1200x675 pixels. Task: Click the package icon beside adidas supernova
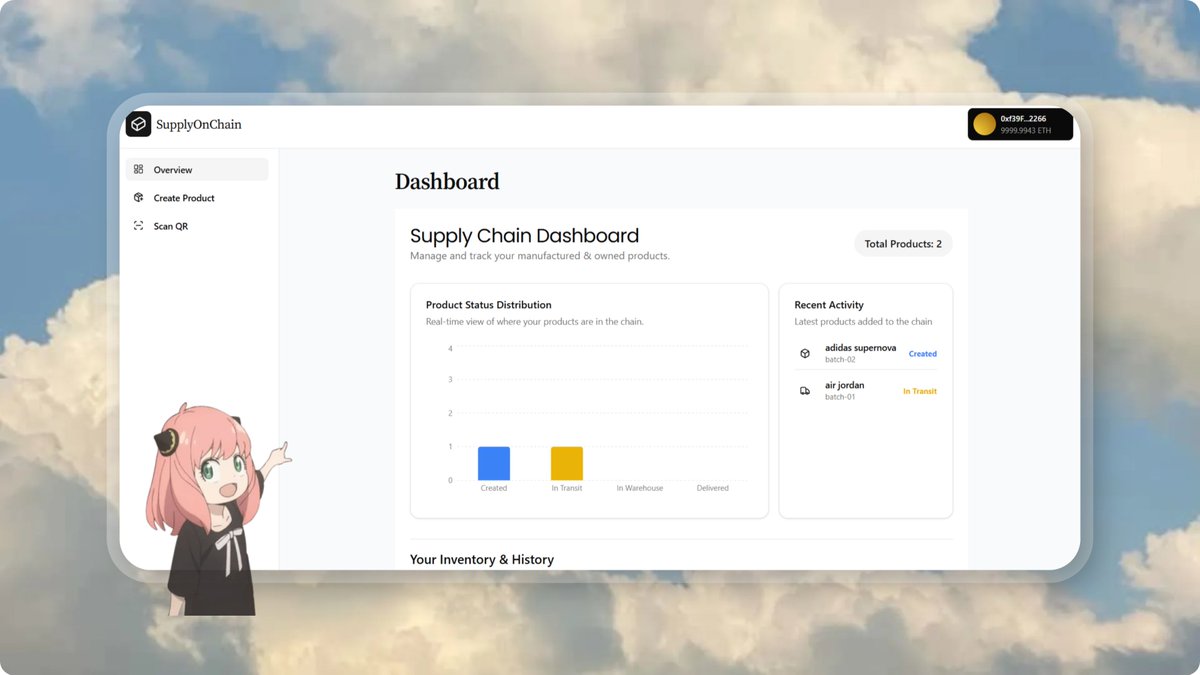coord(805,353)
